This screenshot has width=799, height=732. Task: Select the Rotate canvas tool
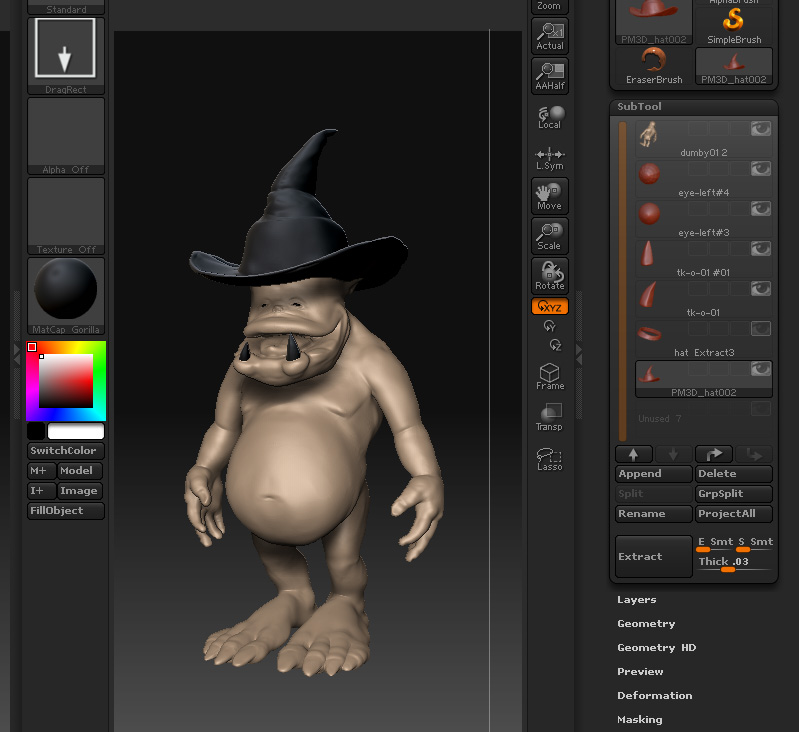tap(550, 276)
